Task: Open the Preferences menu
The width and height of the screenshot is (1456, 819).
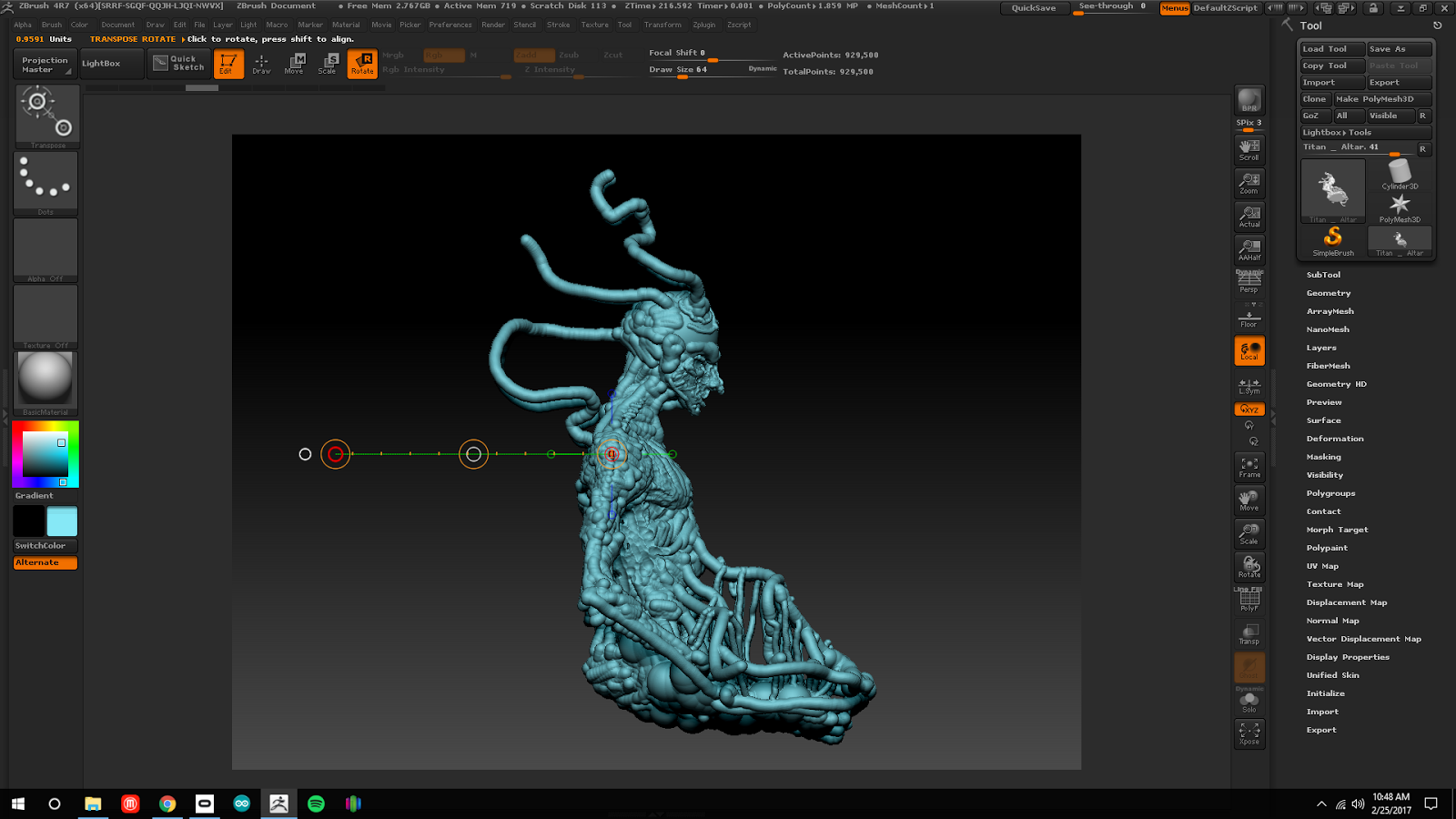Action: pyautogui.click(x=450, y=25)
